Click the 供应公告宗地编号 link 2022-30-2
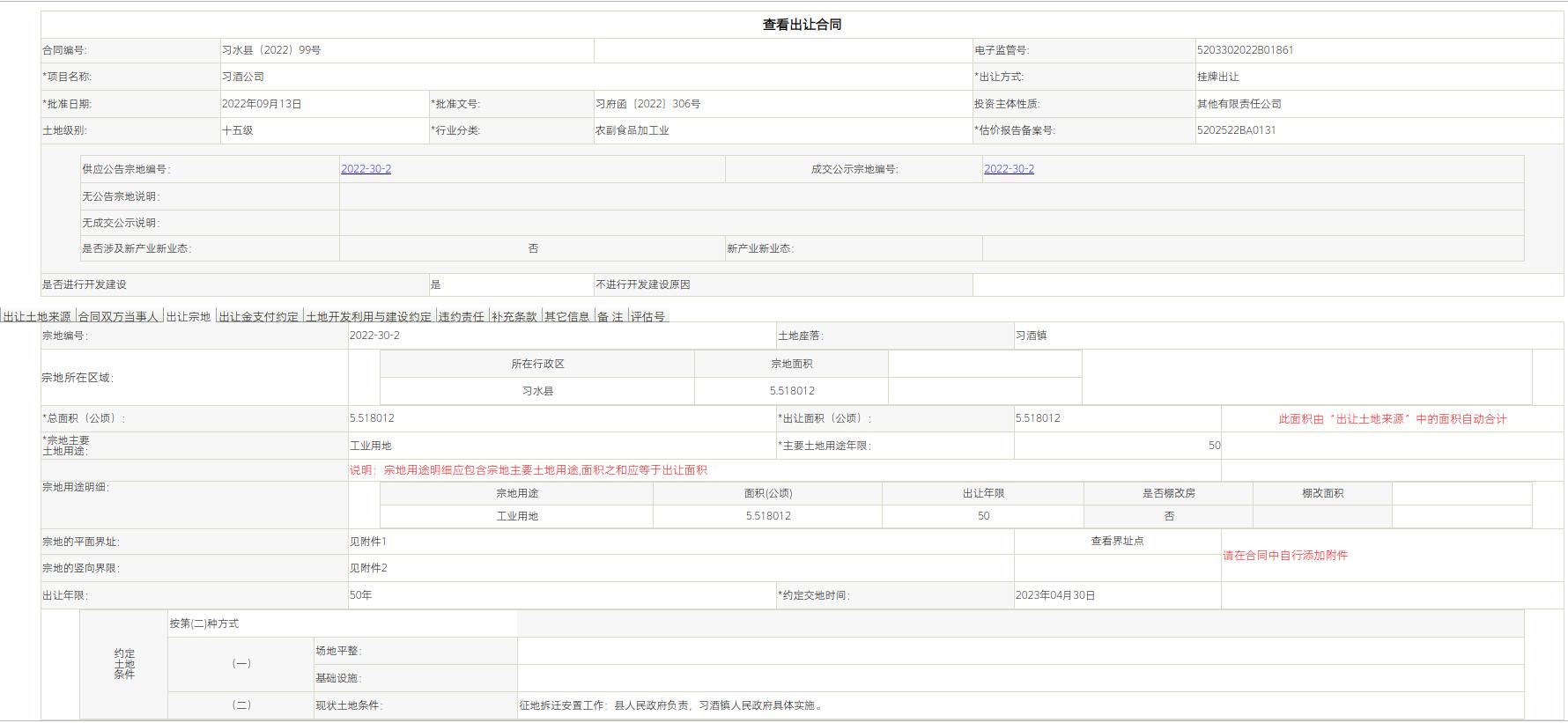Screen dimensions: 1568x723 click(x=366, y=169)
